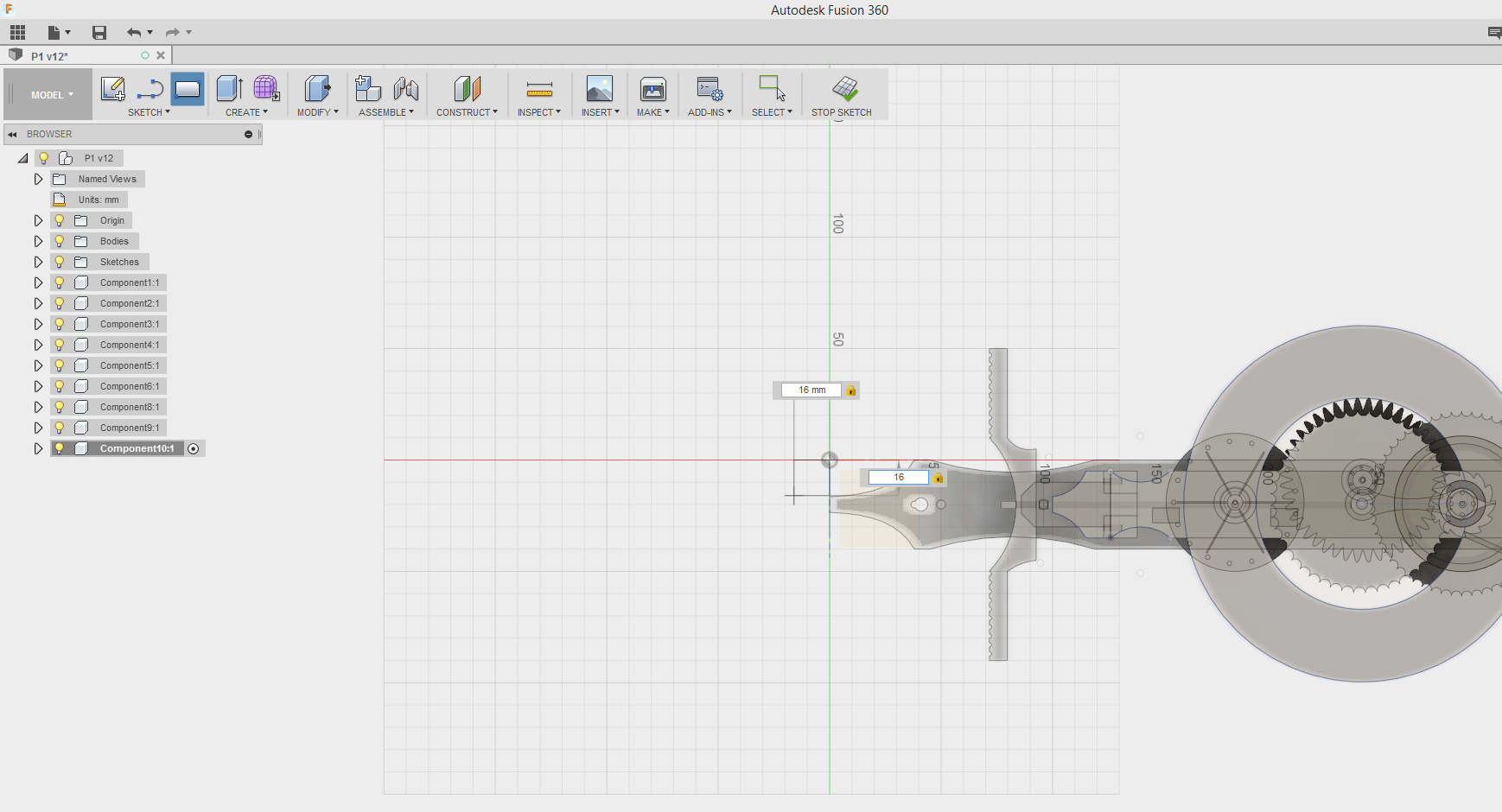Toggle visibility of Component10:1
Screen dimensions: 1502x812
60,448
